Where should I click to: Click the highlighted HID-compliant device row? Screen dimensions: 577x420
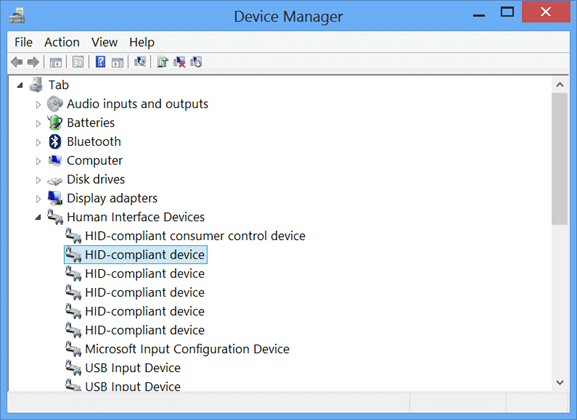pos(136,254)
